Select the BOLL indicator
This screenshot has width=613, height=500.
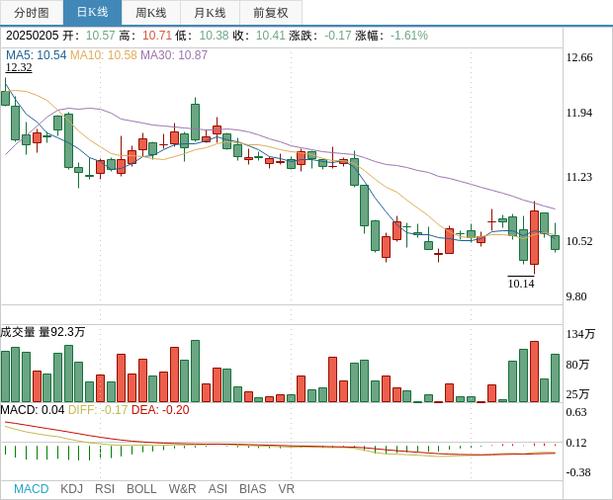(142, 489)
